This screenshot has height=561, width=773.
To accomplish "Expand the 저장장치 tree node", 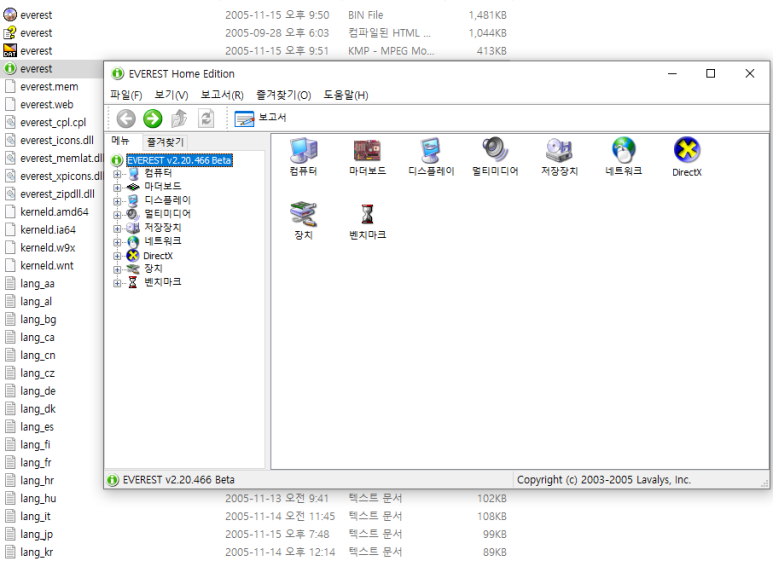I will point(117,228).
